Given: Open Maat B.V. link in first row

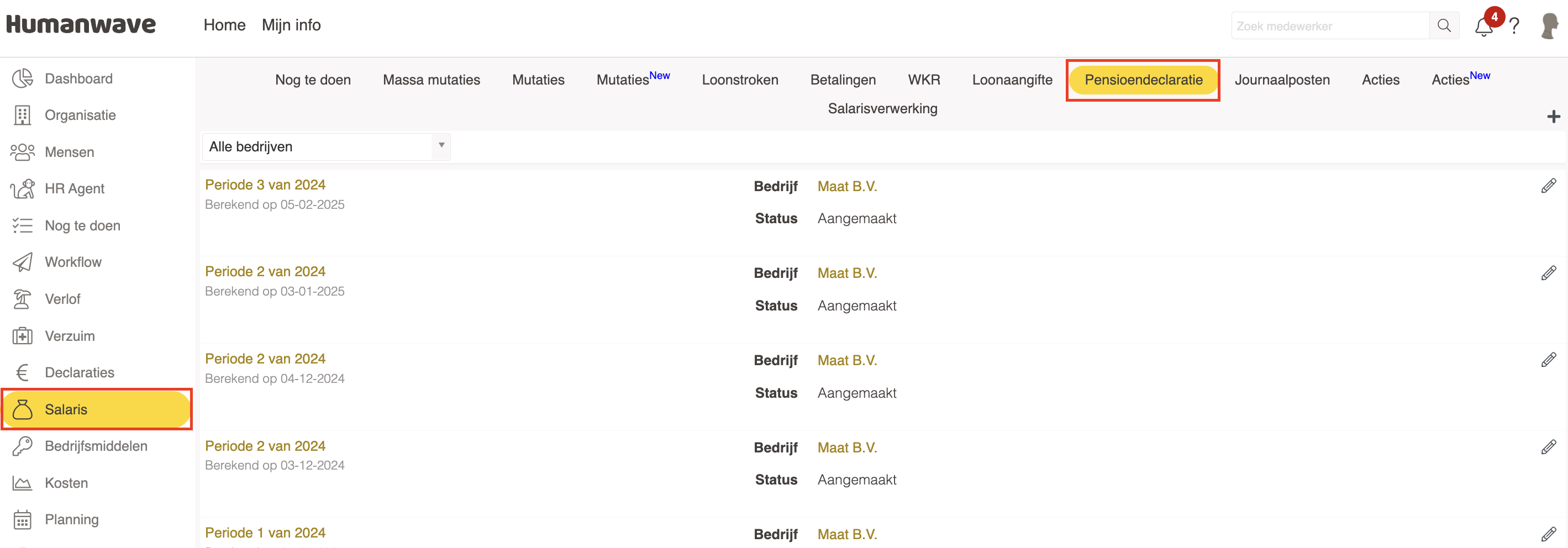Looking at the screenshot, I should (846, 186).
